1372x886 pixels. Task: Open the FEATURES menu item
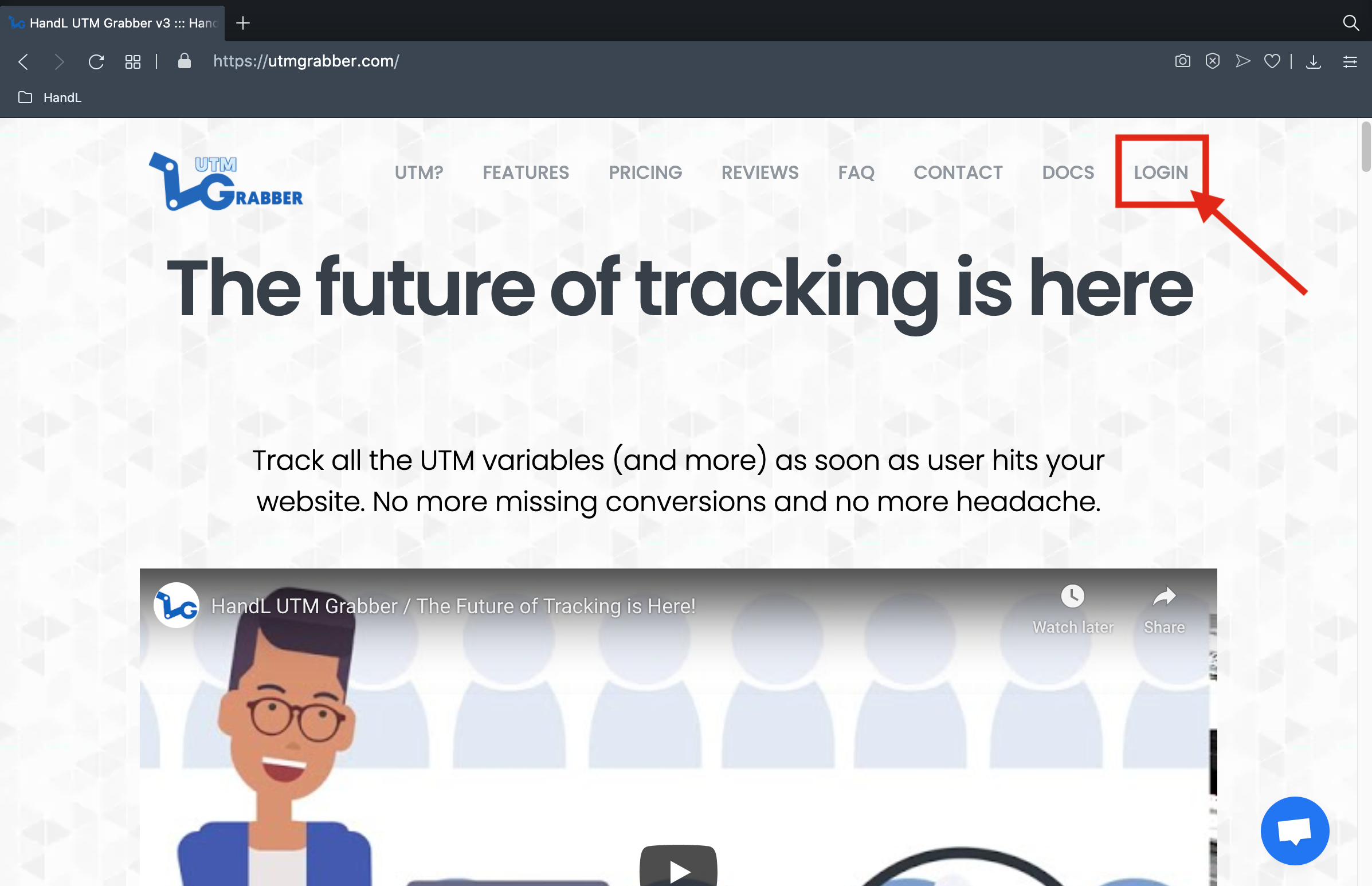coord(525,172)
